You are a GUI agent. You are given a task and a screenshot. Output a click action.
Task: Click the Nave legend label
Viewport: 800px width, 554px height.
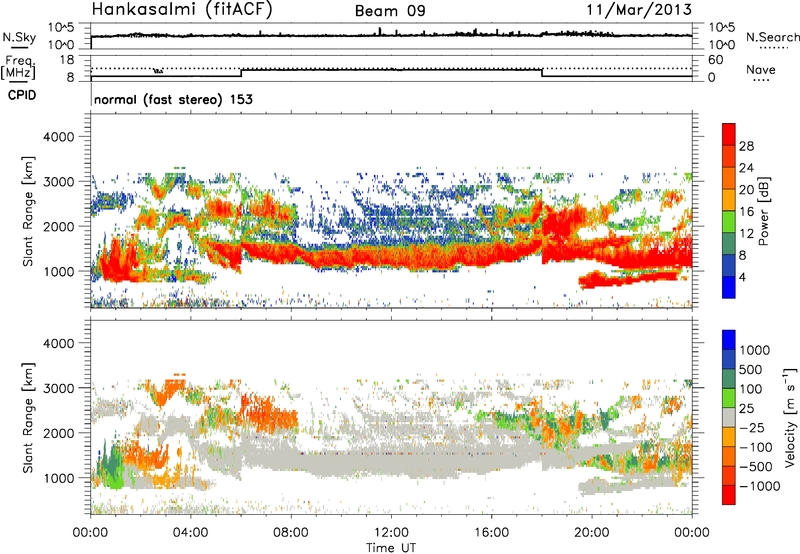click(761, 69)
